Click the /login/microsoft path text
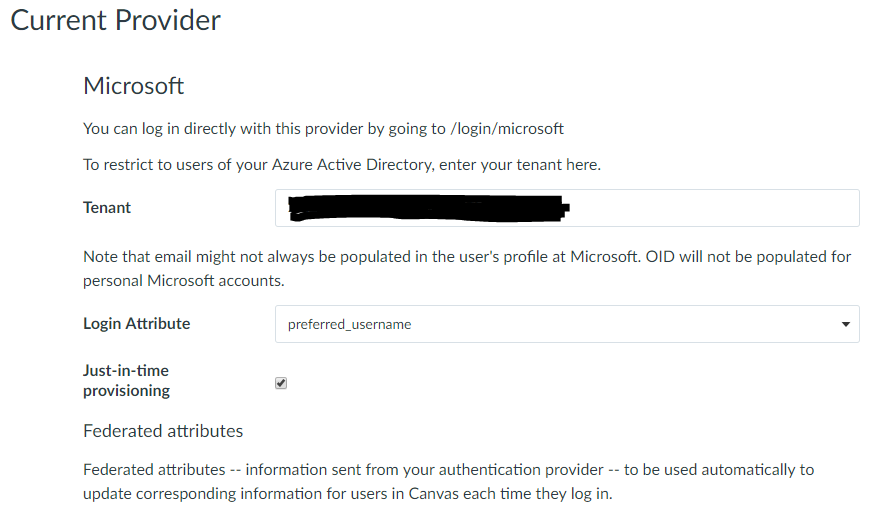 pos(508,129)
